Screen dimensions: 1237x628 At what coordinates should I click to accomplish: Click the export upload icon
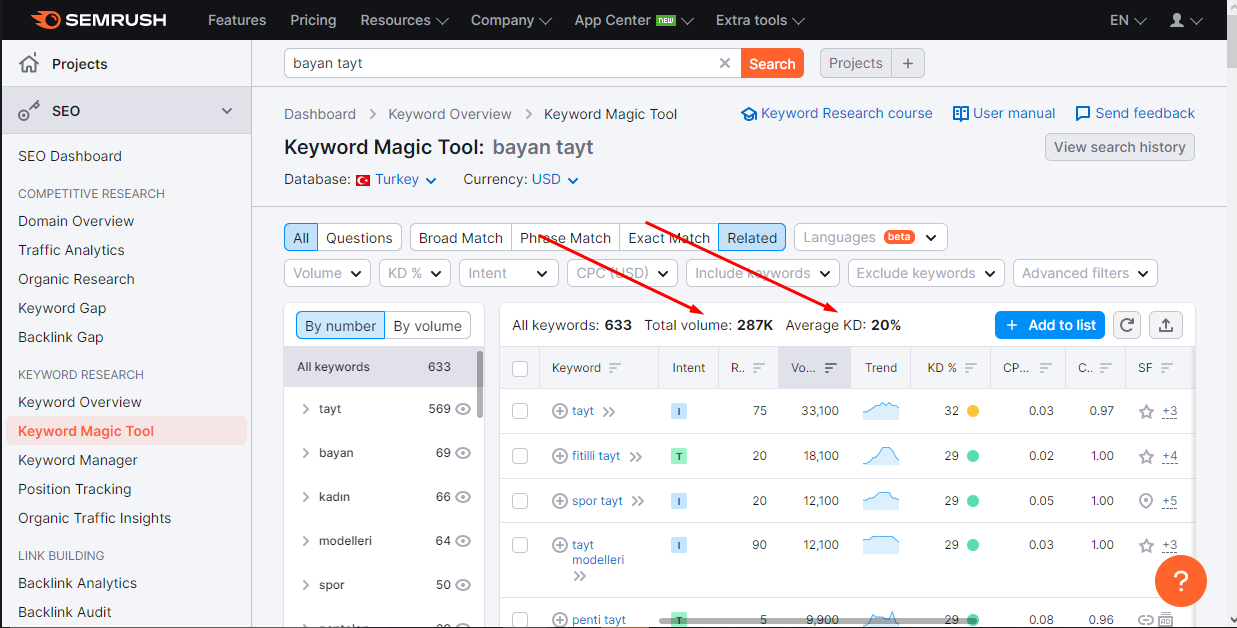point(1165,325)
